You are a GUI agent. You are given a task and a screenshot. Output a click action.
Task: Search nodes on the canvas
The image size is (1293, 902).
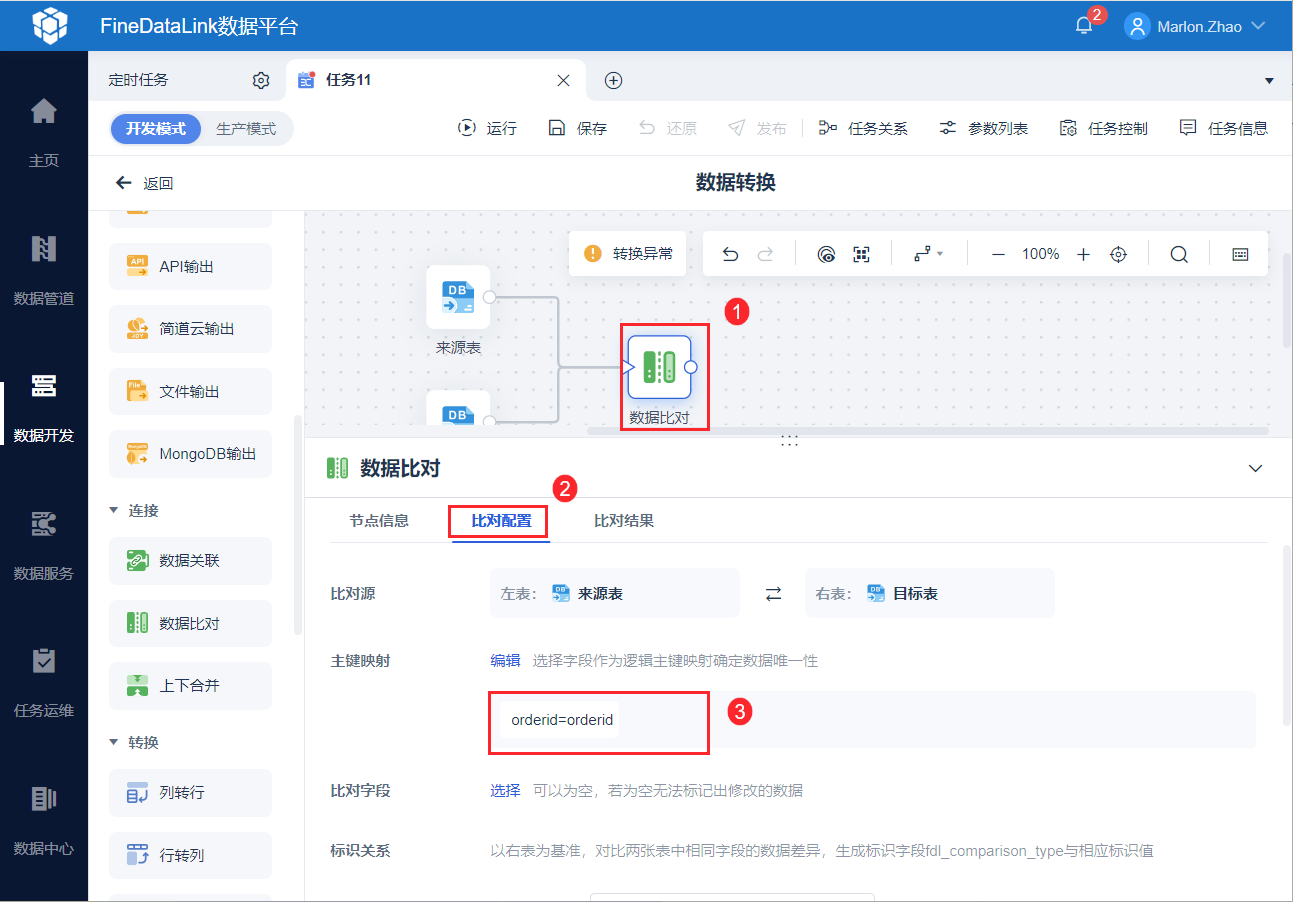1179,254
